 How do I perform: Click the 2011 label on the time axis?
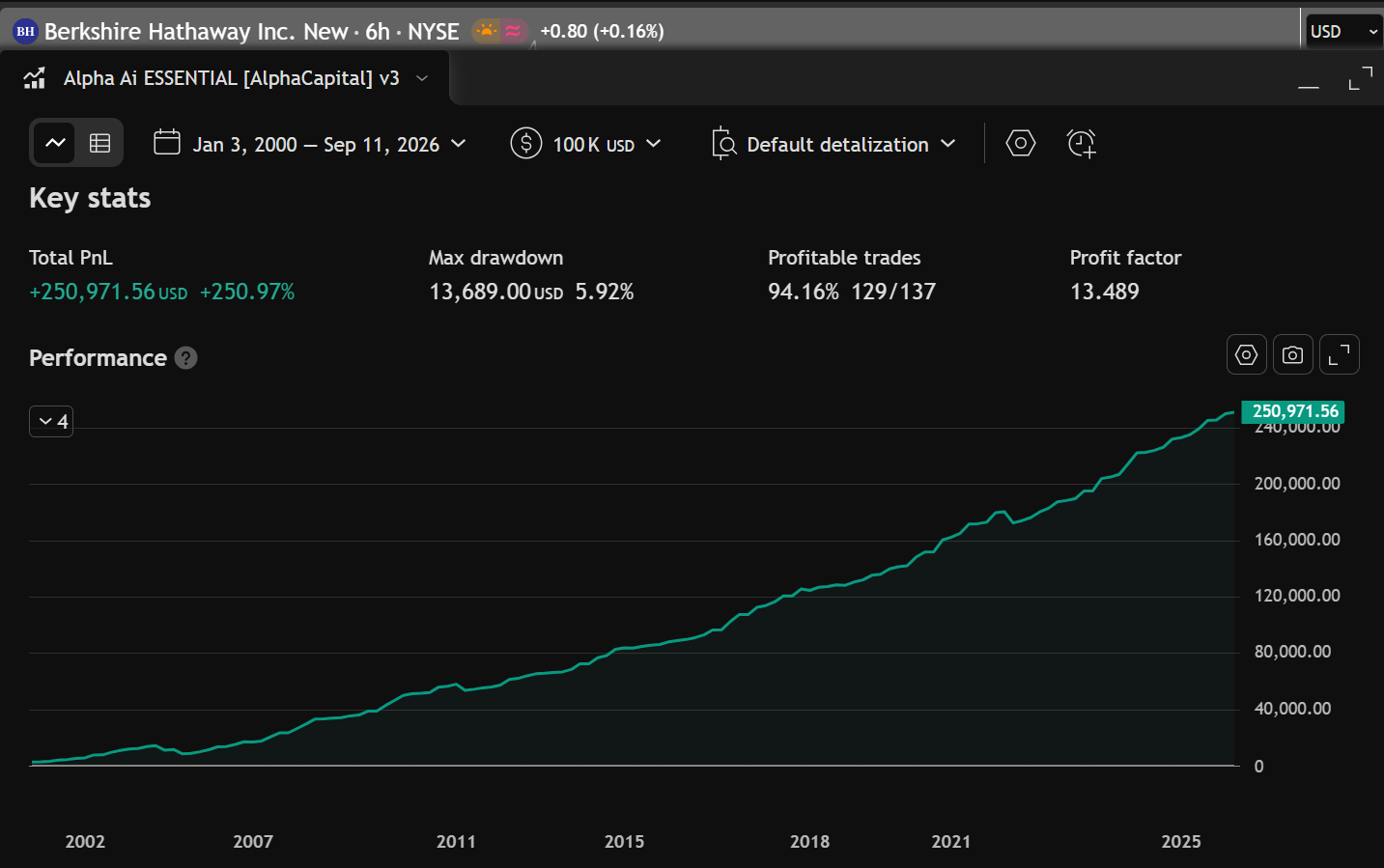[456, 842]
